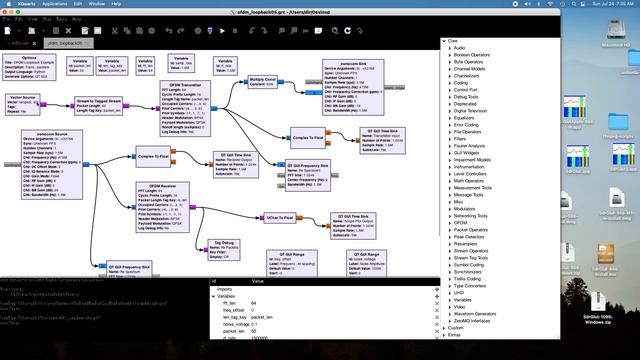Expand the OFDM block category
Image resolution: width=640 pixels, height=360 pixels.
tap(450, 223)
